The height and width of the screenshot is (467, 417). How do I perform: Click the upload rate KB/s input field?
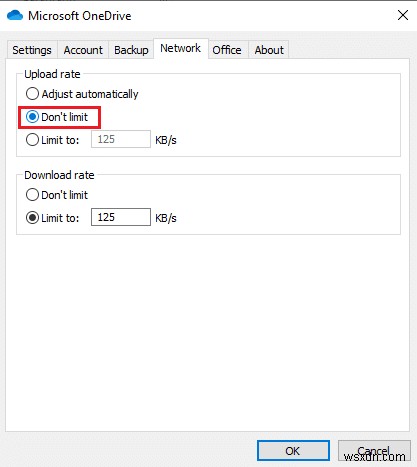pyautogui.click(x=121, y=139)
